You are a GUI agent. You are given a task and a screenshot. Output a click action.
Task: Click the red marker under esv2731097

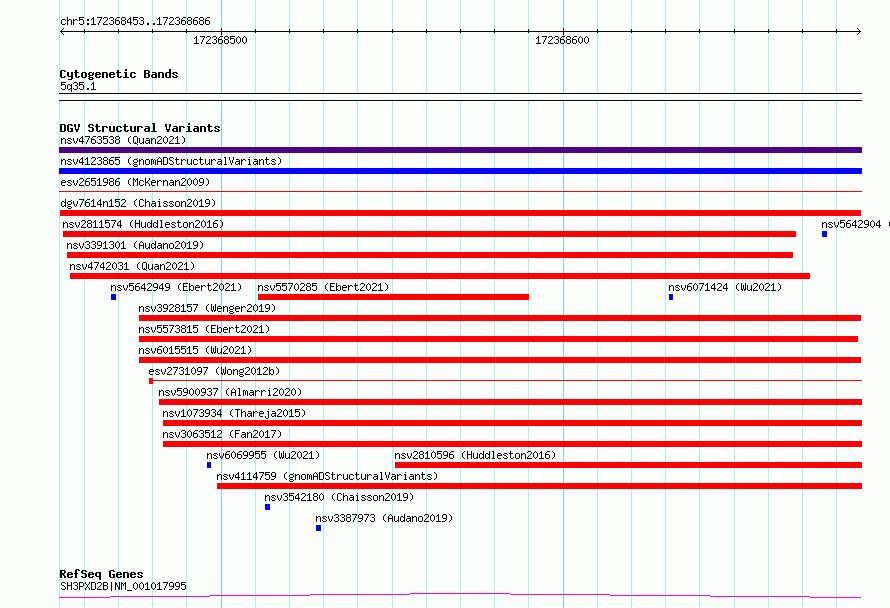151,381
